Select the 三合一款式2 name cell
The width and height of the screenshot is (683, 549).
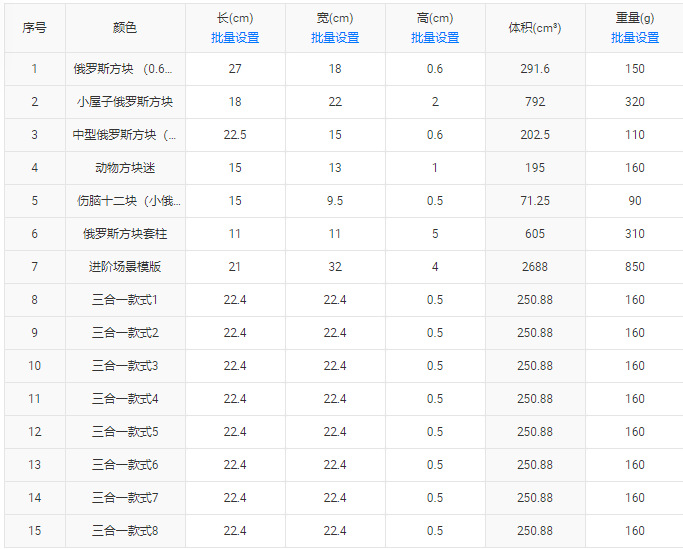click(x=125, y=333)
